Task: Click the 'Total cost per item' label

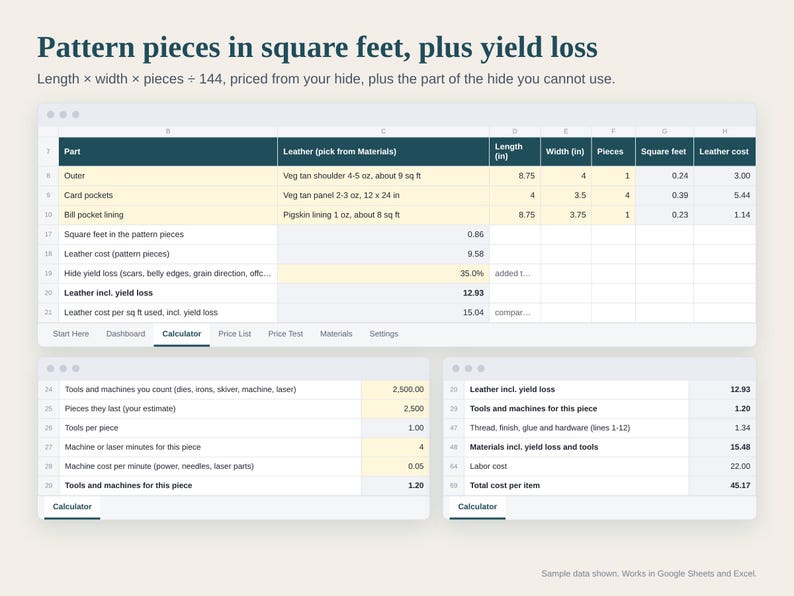Action: tap(505, 485)
